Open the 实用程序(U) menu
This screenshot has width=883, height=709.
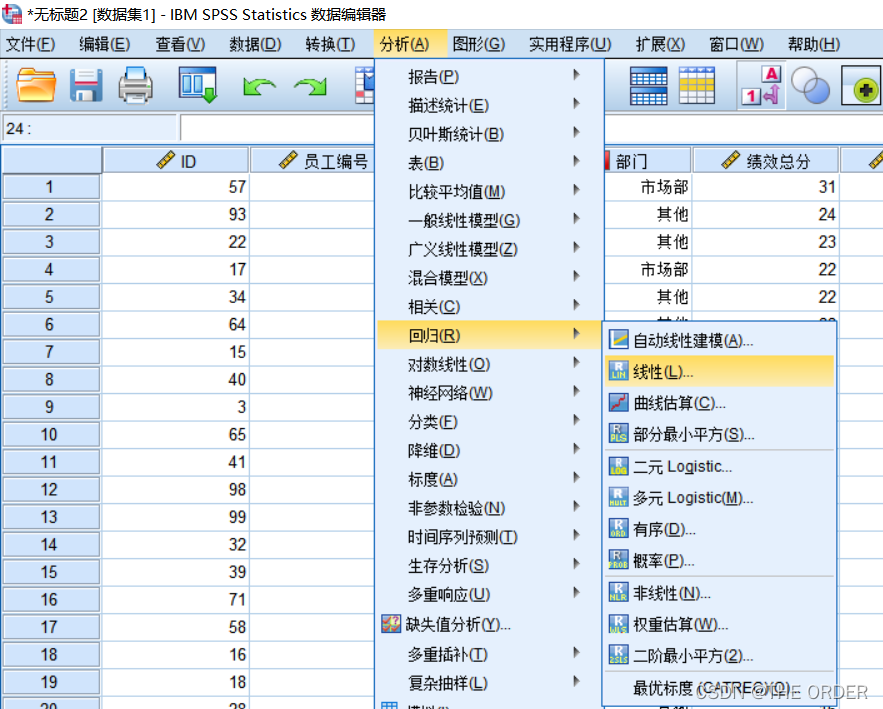pos(570,44)
